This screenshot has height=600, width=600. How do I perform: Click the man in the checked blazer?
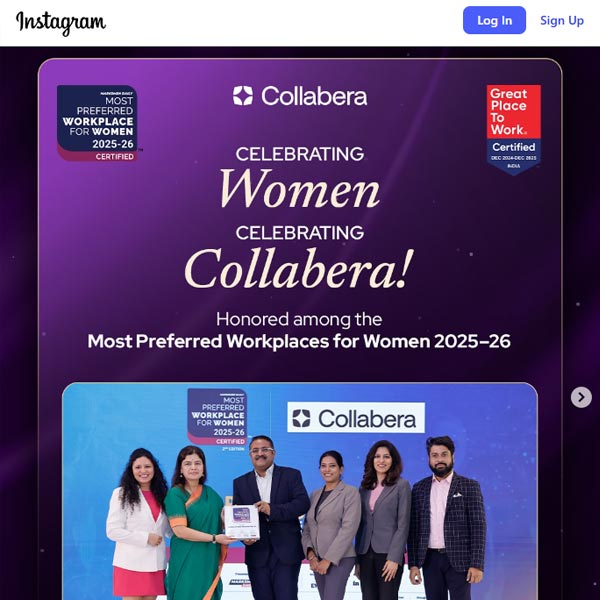[446, 518]
